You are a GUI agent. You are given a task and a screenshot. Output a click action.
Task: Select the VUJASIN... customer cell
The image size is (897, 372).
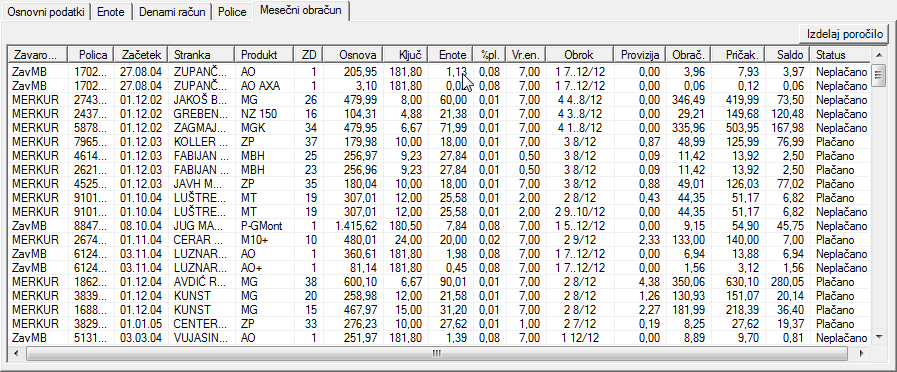point(199,338)
